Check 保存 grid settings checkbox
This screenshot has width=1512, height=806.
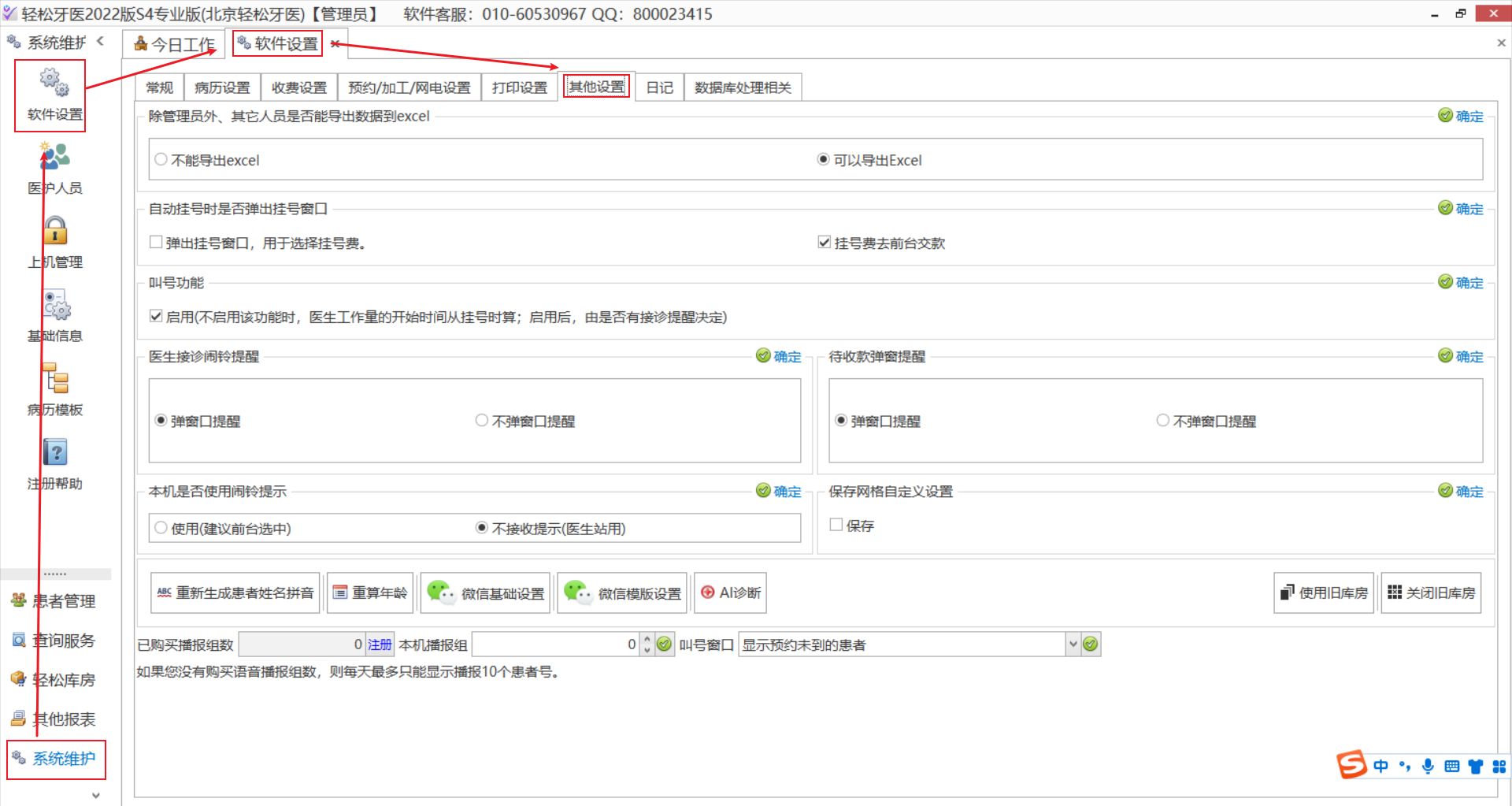point(836,525)
